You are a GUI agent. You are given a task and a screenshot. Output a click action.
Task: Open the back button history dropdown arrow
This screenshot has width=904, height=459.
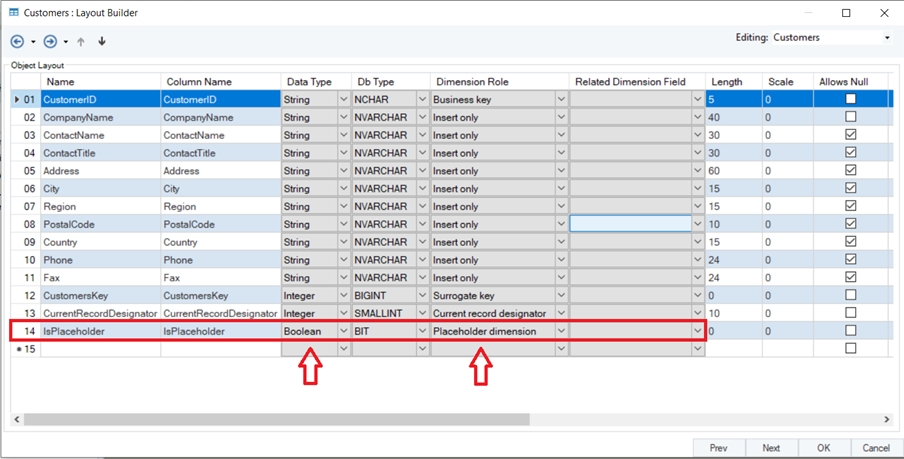click(x=33, y=42)
